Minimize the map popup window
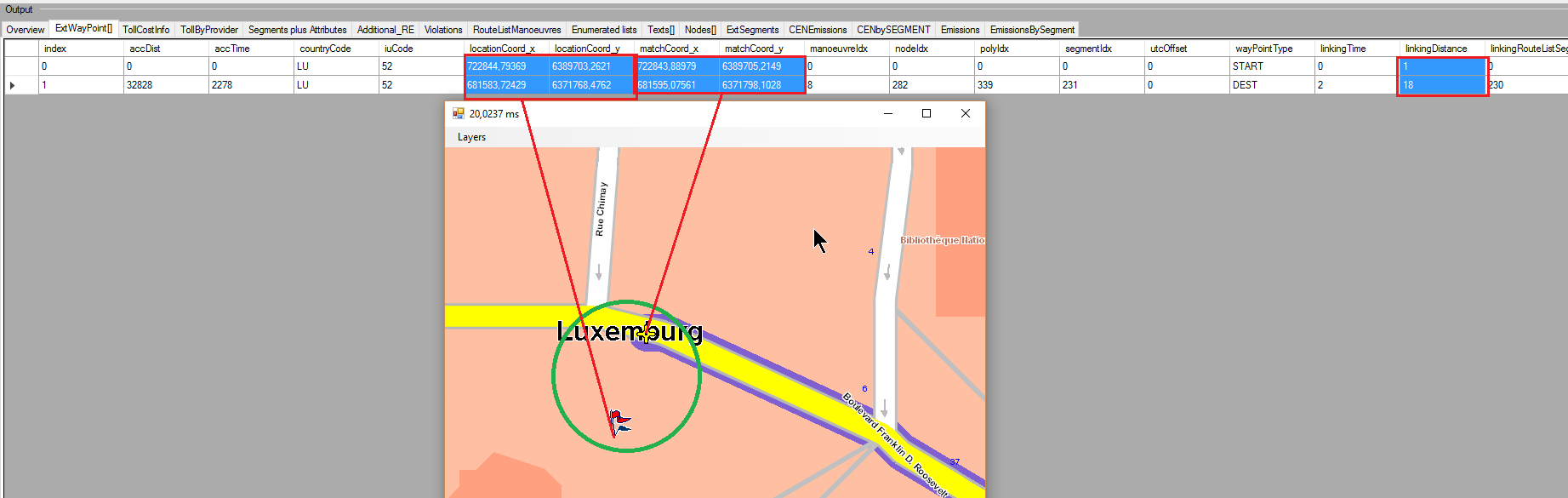Viewport: 1568px width, 498px height. pos(887,113)
